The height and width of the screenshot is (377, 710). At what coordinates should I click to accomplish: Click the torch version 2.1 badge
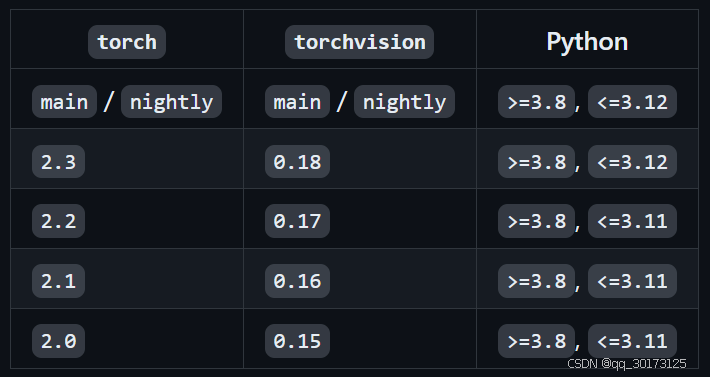pos(58,281)
